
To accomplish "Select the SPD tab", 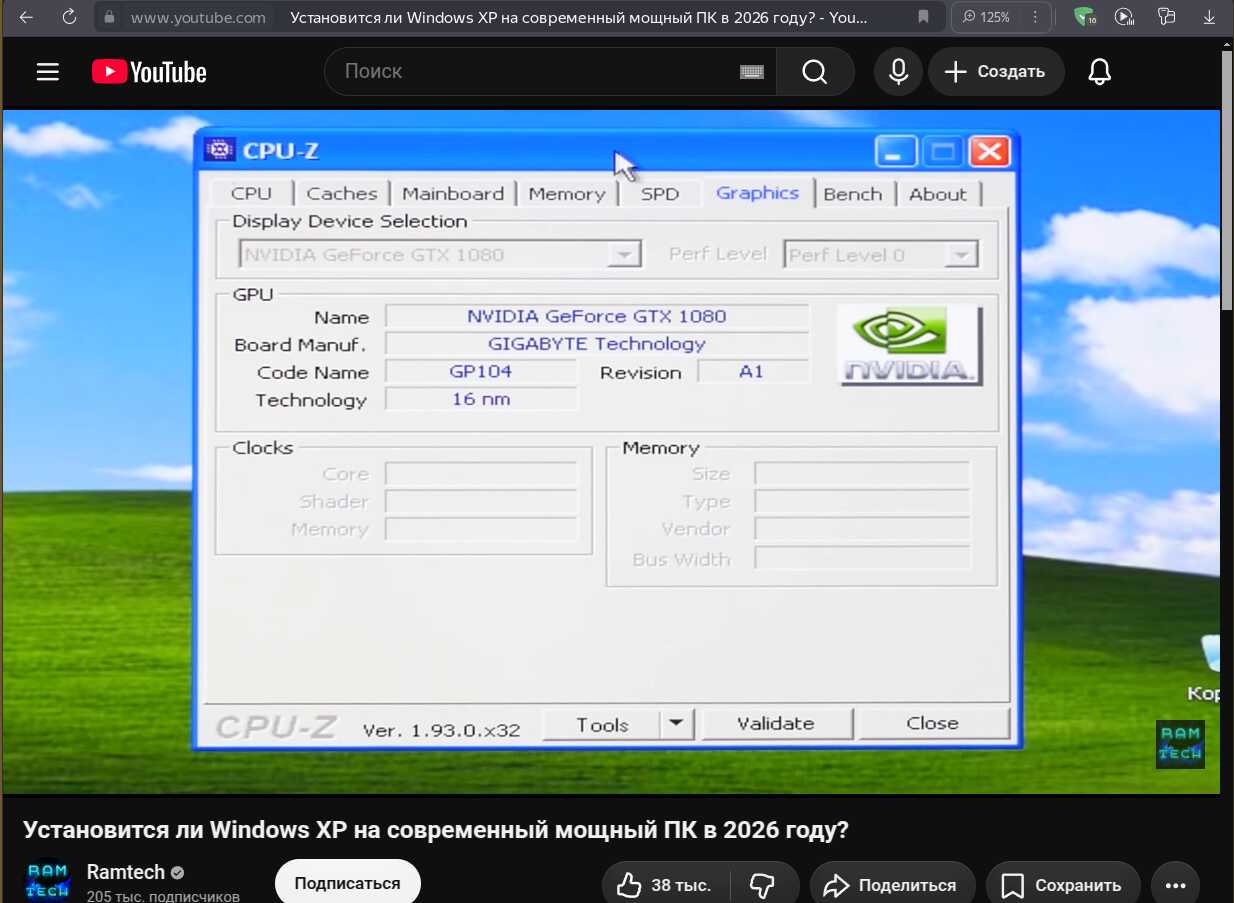I will 660,193.
